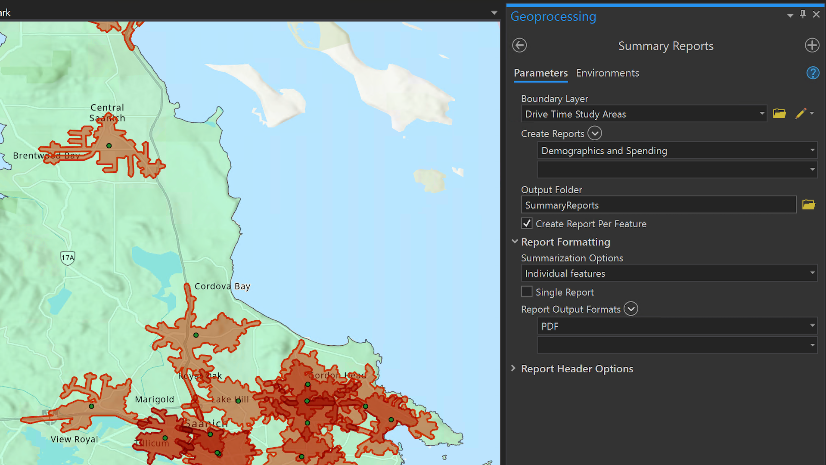The height and width of the screenshot is (465, 826).
Task: Uncheck Create Report Per Feature
Action: 527,223
